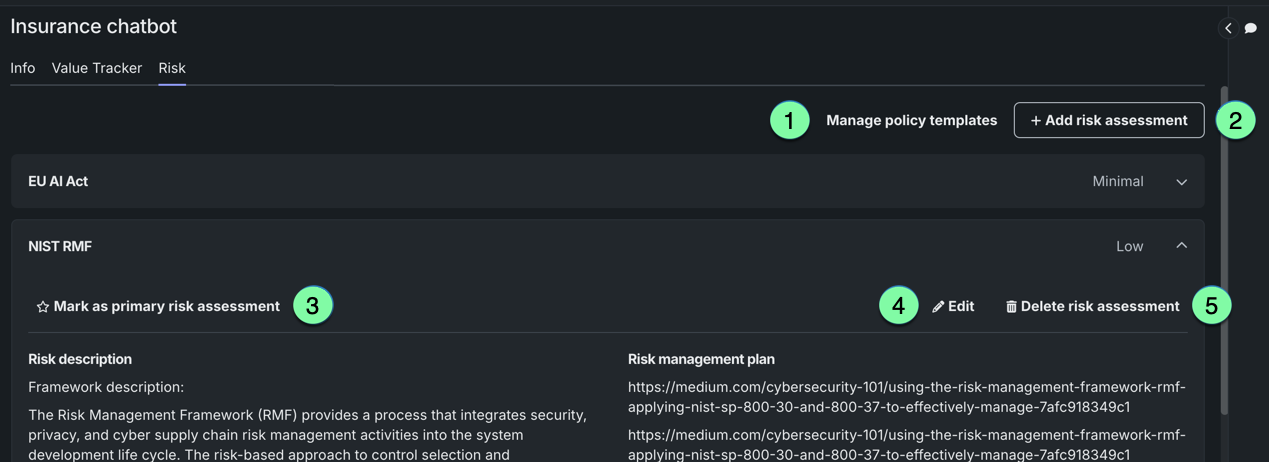The width and height of the screenshot is (1269, 462).
Task: Collapse the NIST RMF section chevron
Action: (x=1181, y=246)
